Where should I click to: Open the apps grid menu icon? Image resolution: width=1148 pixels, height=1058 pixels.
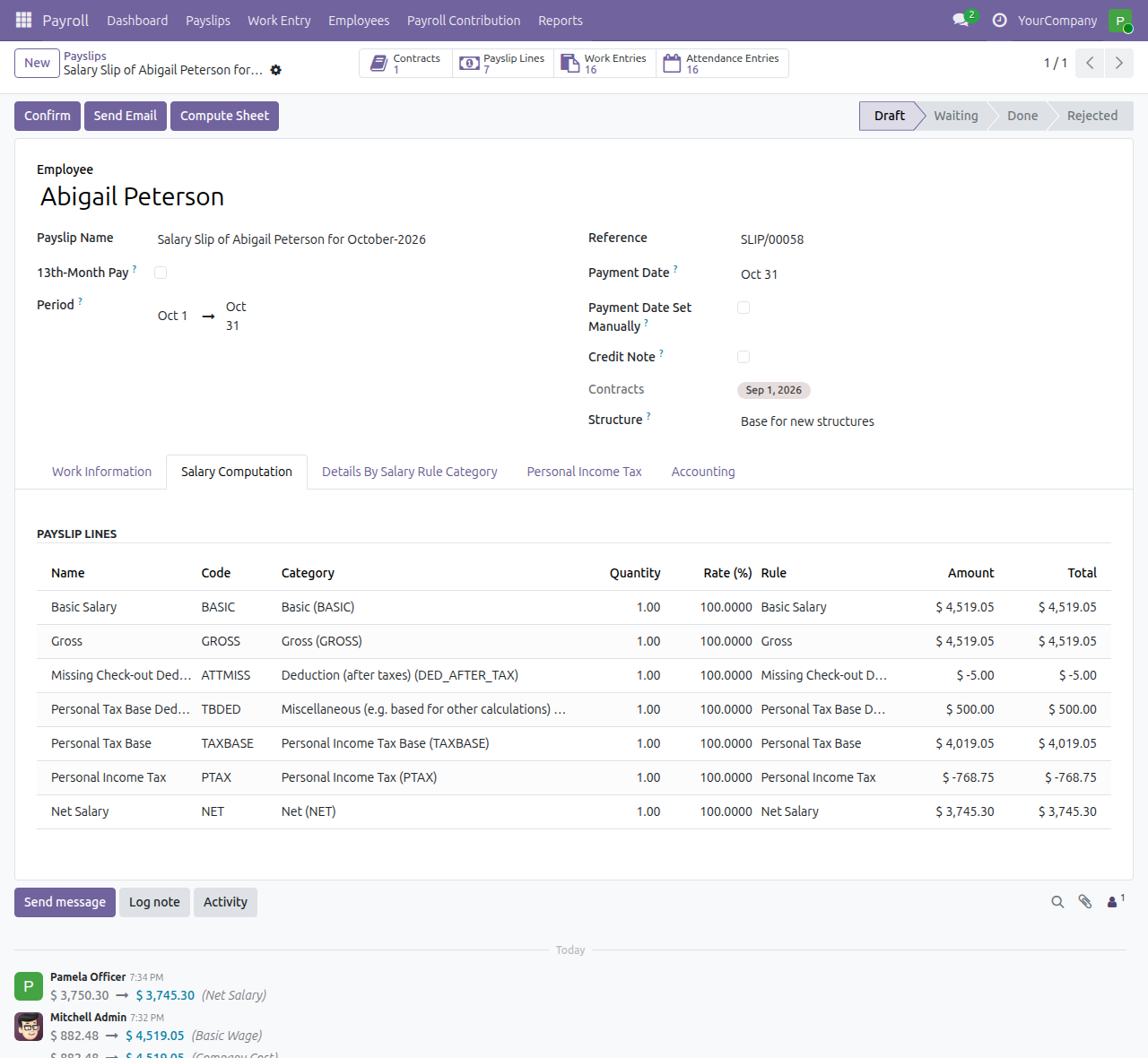pos(23,20)
